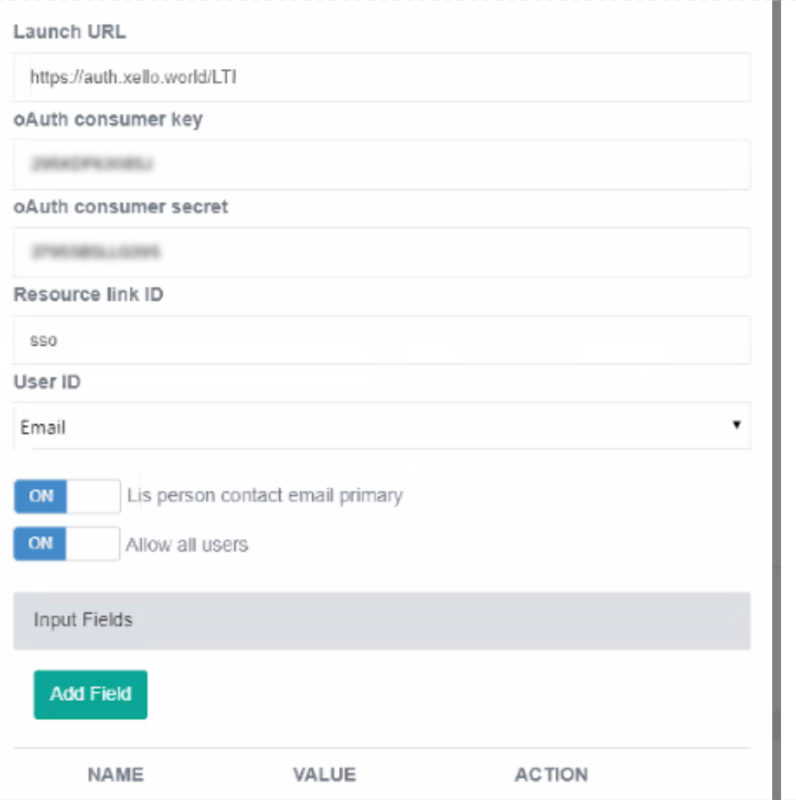Click the "User ID" label text
Screen dimensions: 796x800
(x=47, y=383)
